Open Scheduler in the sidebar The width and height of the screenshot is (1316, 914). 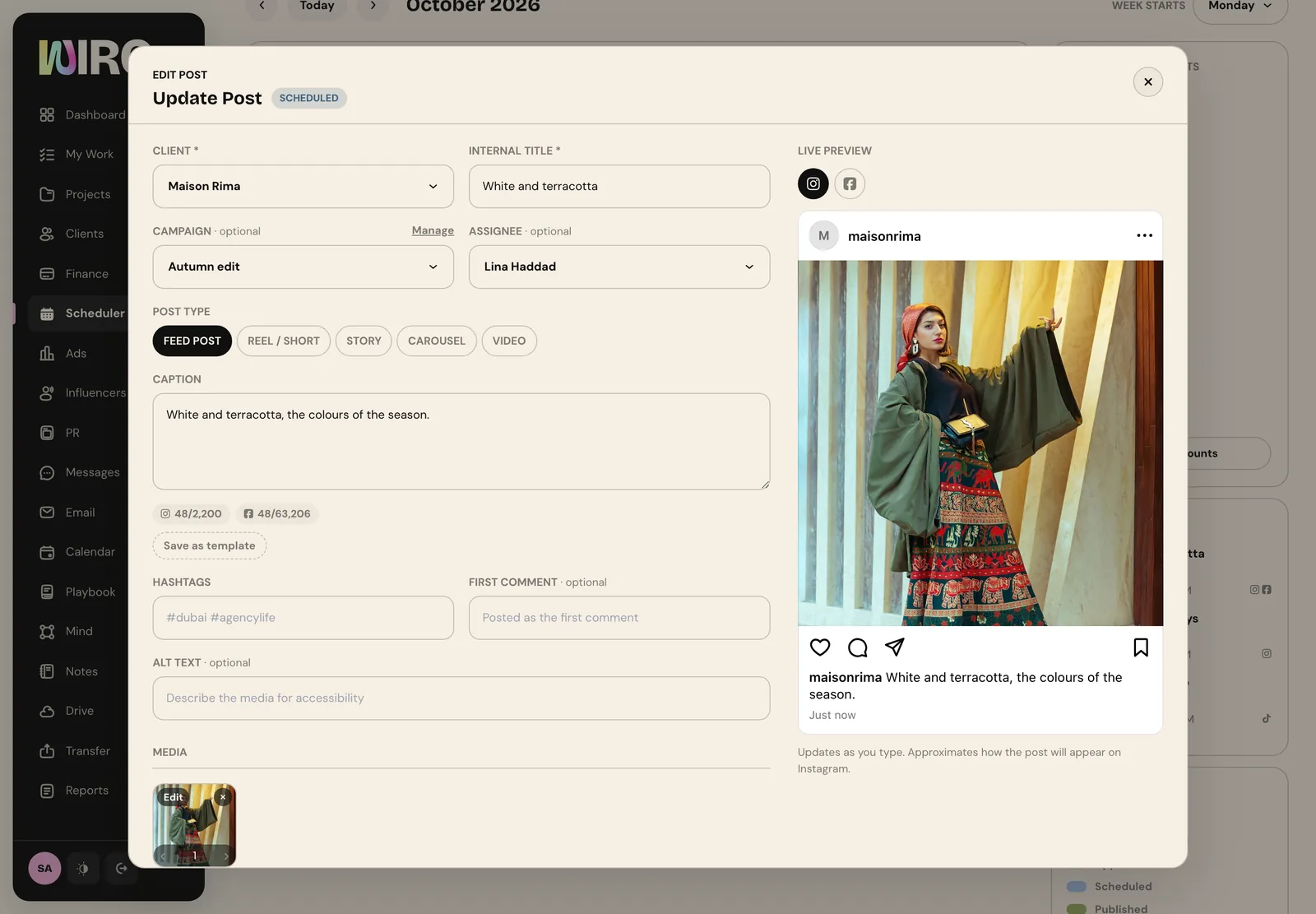pyautogui.click(x=82, y=313)
